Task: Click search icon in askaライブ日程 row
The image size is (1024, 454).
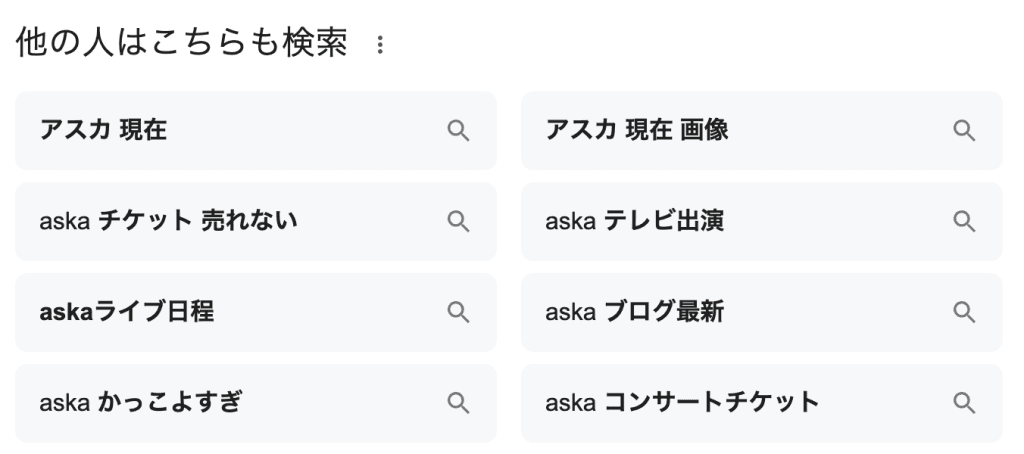Action: pyautogui.click(x=458, y=313)
